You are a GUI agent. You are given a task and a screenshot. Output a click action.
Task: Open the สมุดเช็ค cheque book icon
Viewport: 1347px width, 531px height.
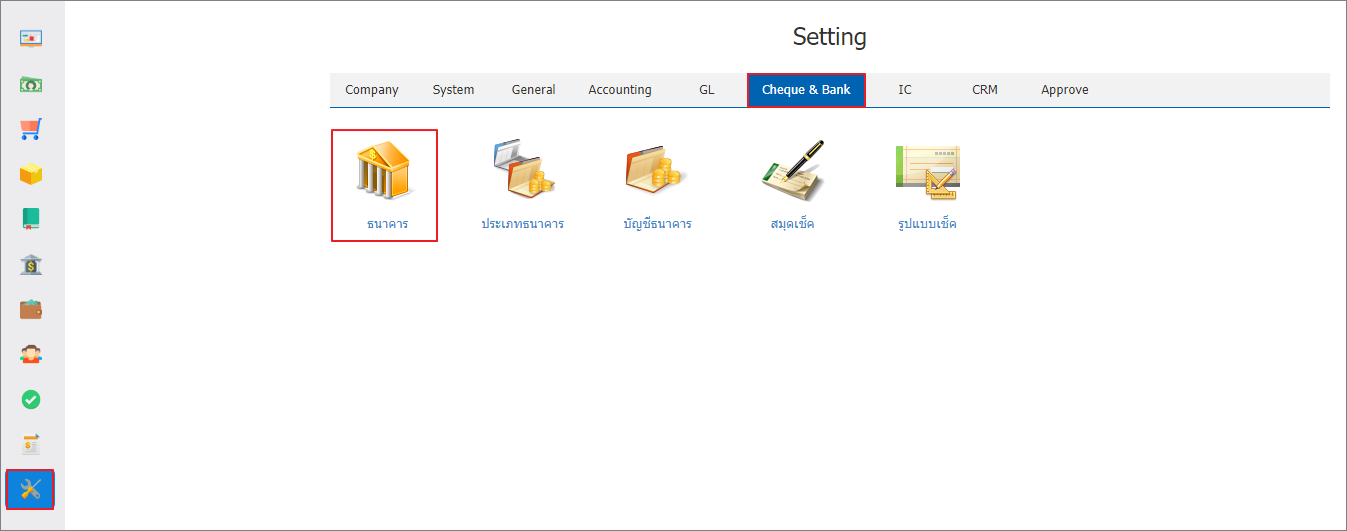coord(792,168)
